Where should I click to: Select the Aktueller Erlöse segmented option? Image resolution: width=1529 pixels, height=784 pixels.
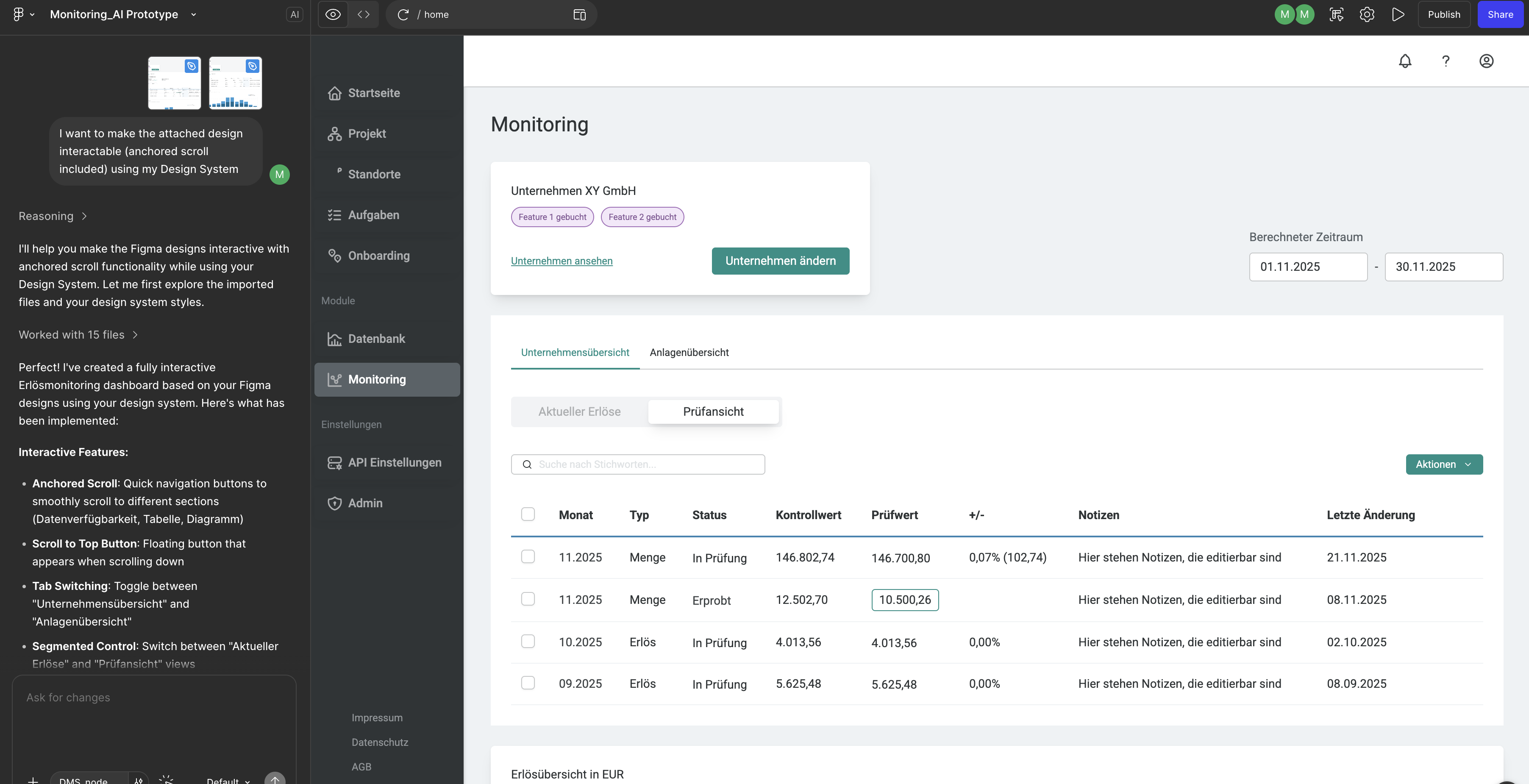coord(579,411)
